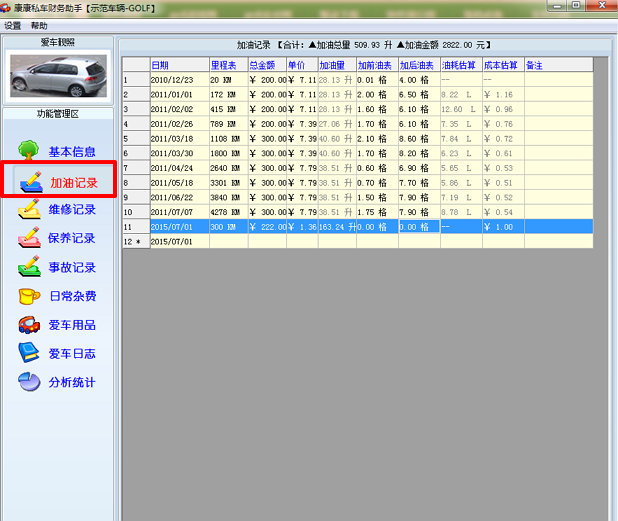The height and width of the screenshot is (521, 618).
Task: Select the date cell 2011/01/01
Action: pos(180,95)
